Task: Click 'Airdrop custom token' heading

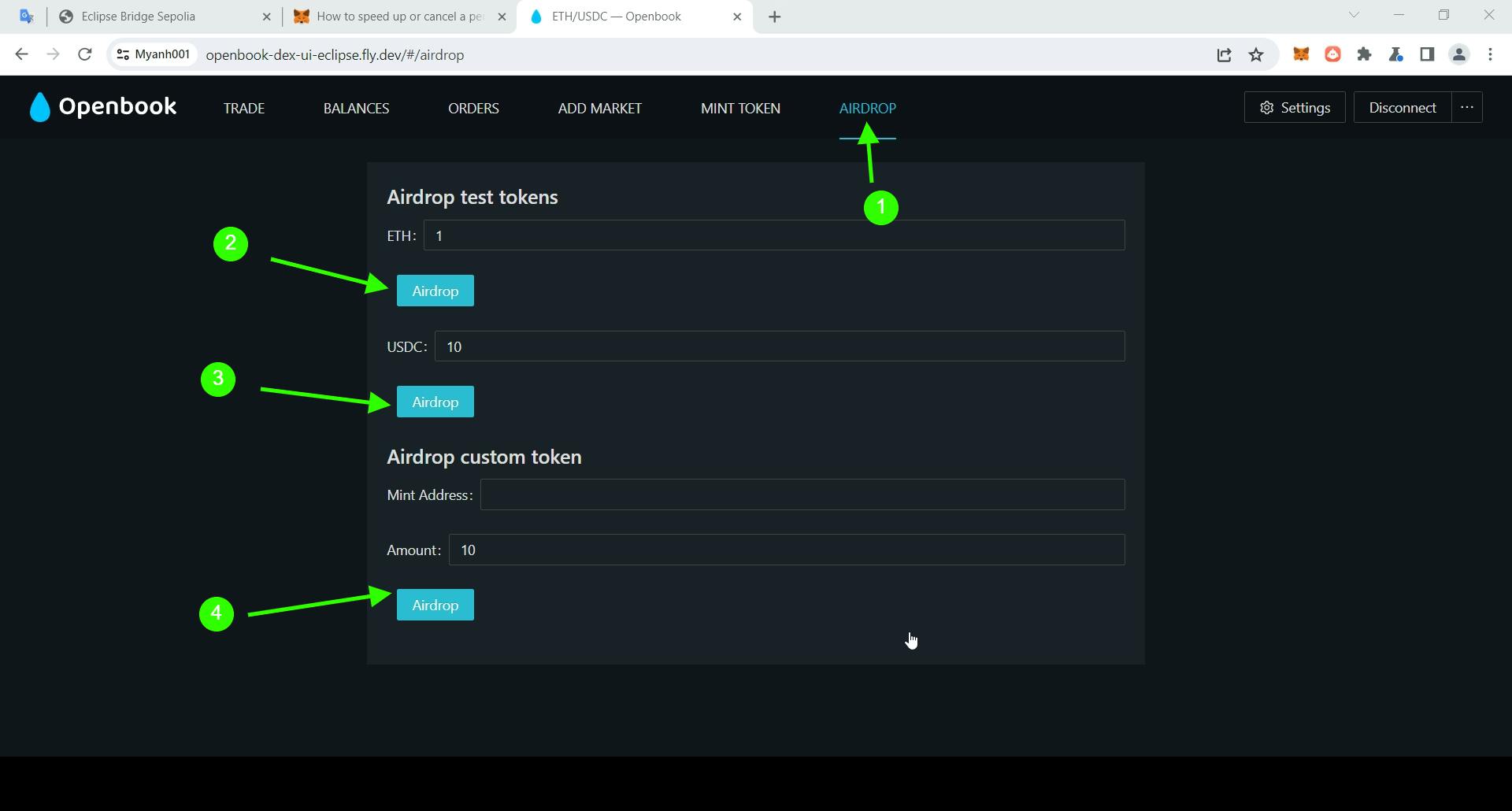Action: tap(484, 457)
